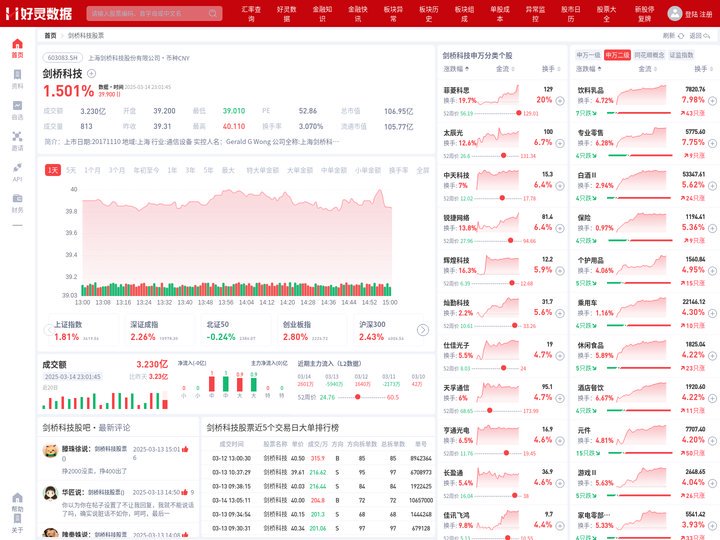The image size is (720, 540).
Task: Click 603083.SH stock code badge
Action: 63,58
